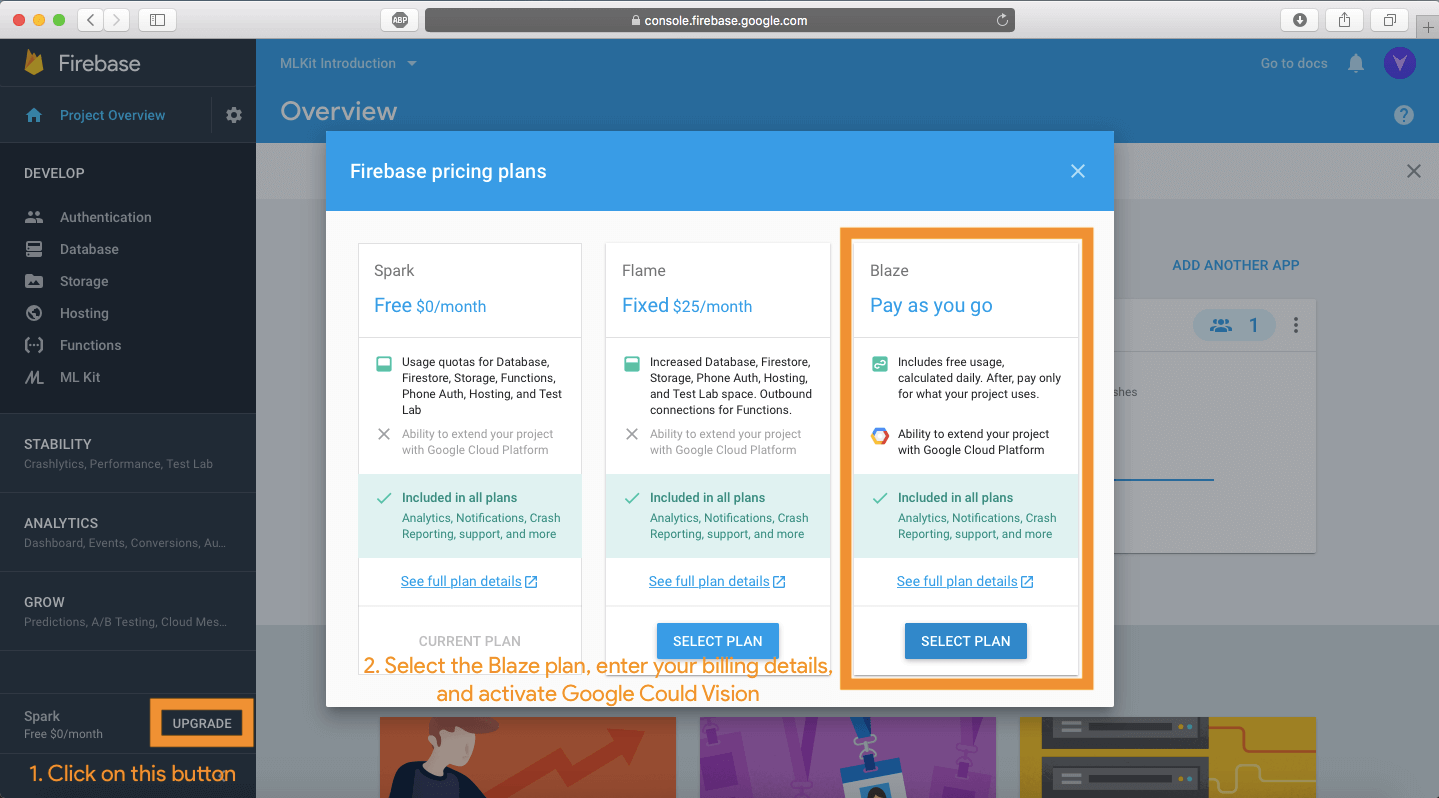Open Authentication in the Develop menu

(105, 217)
